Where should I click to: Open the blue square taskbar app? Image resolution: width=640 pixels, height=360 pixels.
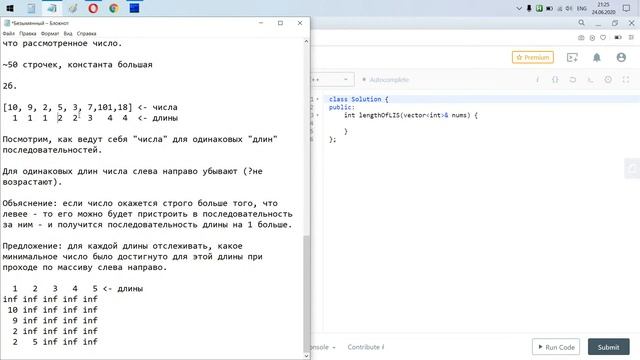[134, 8]
